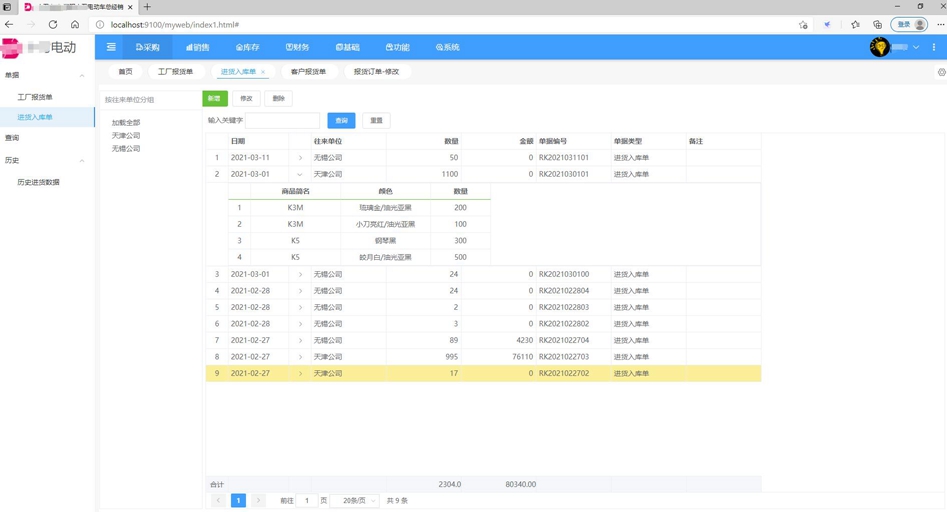Screen dimensions: 947x512
Task: Select 历史进货数据 in the sidebar
Action: tap(39, 182)
